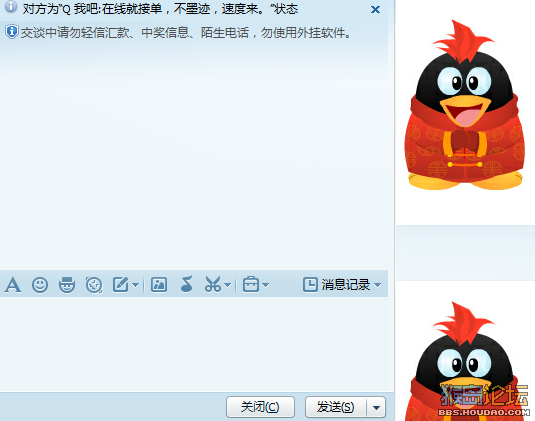Click the 发送(S) button
535x421 pixels.
click(x=336, y=407)
